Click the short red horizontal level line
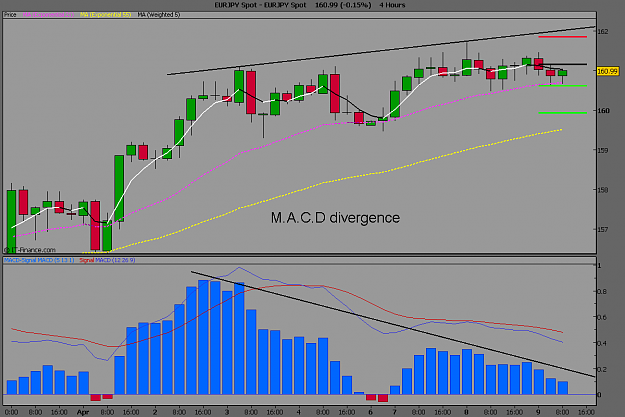 [562, 37]
